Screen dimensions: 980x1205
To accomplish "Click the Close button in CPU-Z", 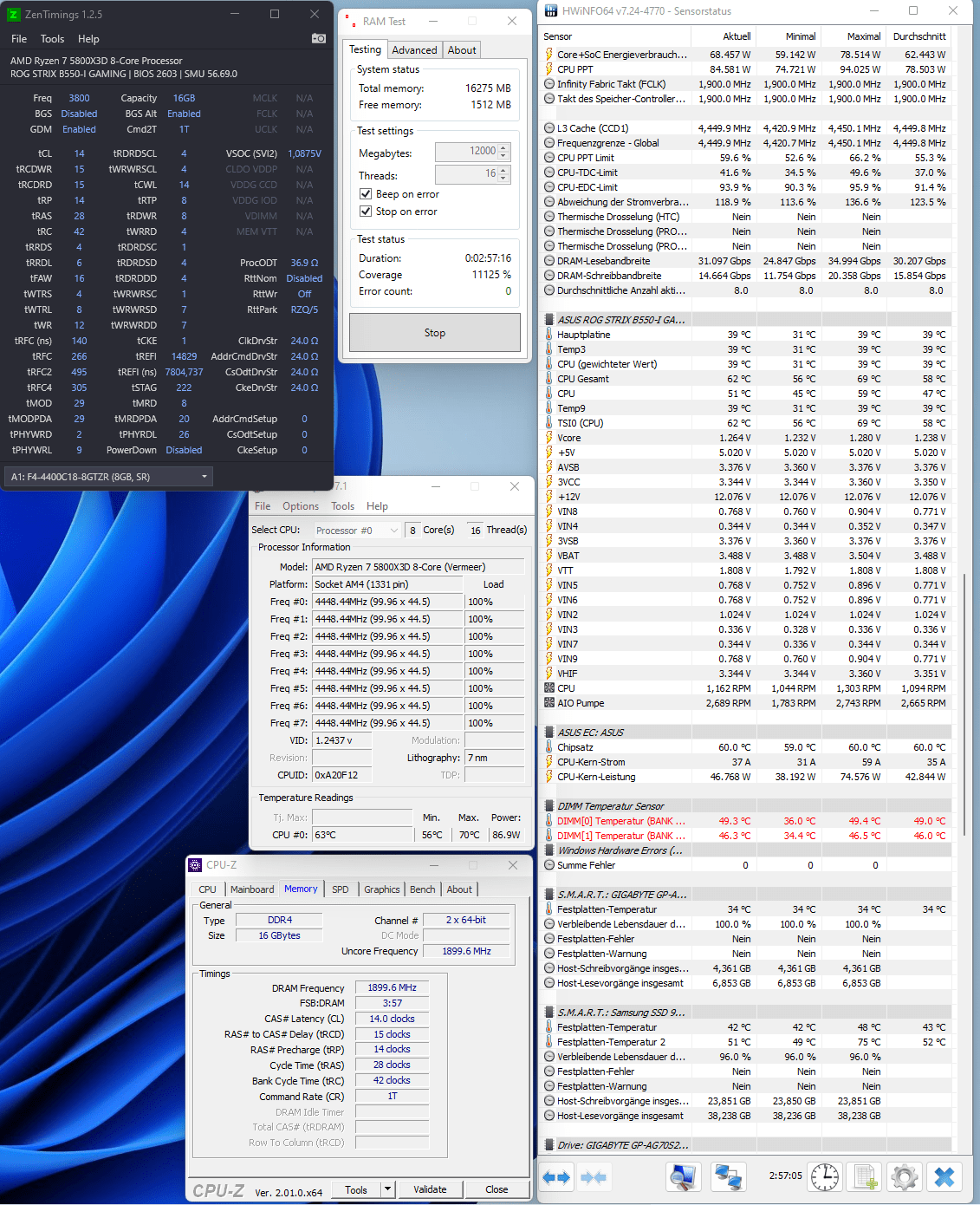I will pos(496,1189).
